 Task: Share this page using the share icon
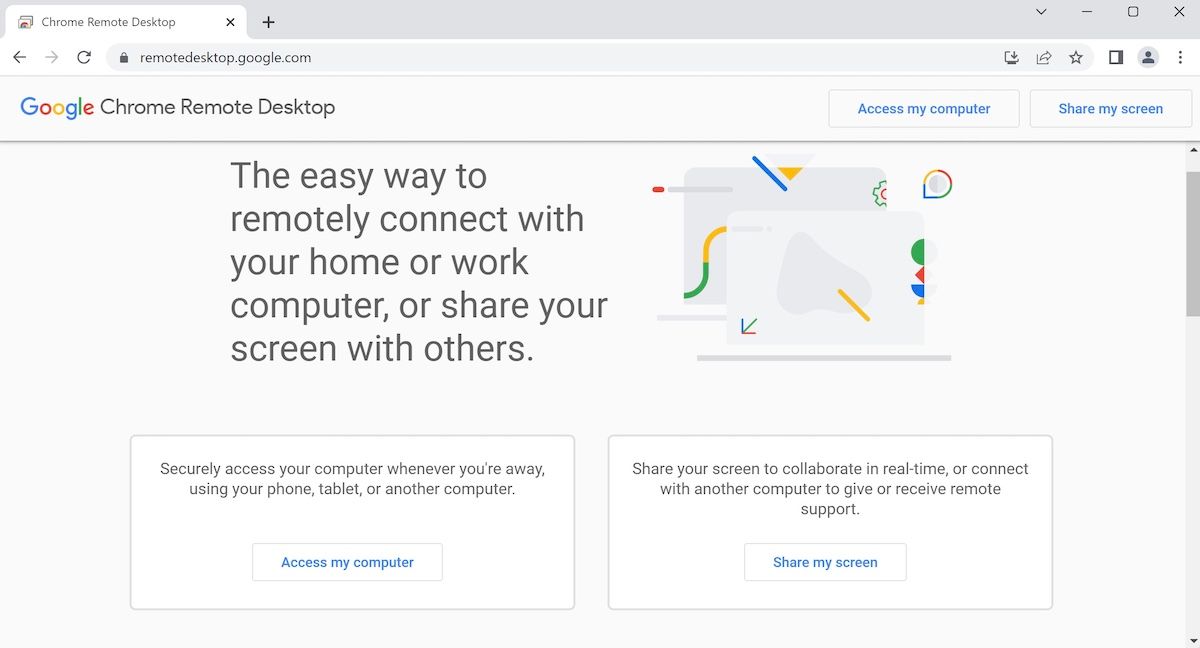[x=1043, y=58]
